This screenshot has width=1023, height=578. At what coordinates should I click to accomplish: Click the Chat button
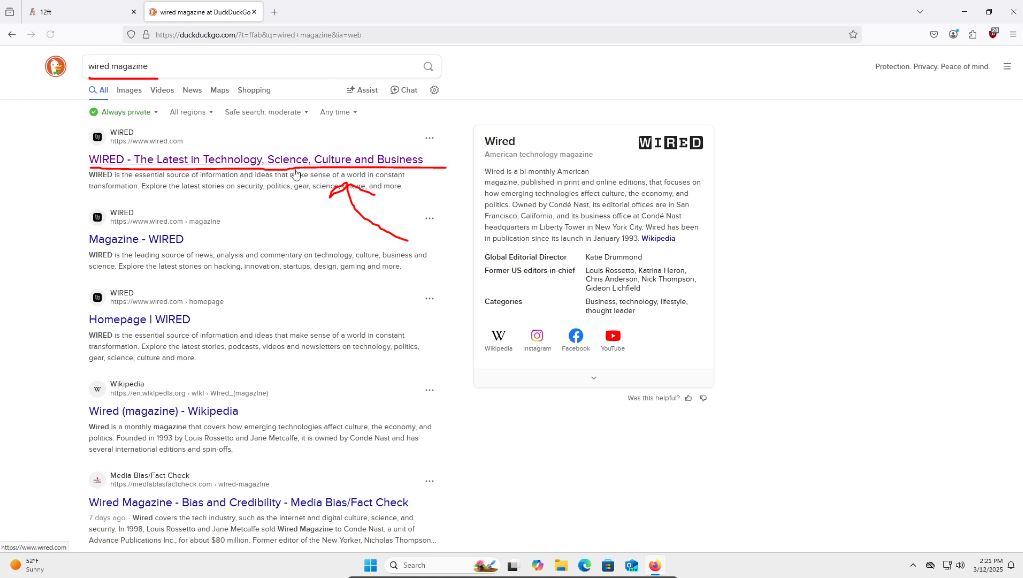pos(404,90)
